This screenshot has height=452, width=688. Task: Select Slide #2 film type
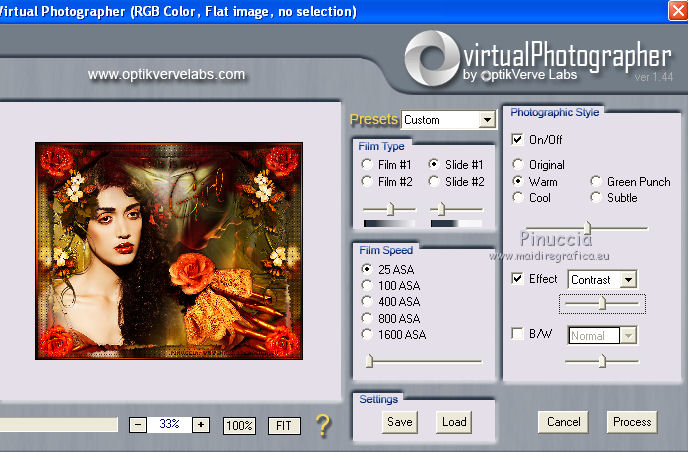434,181
